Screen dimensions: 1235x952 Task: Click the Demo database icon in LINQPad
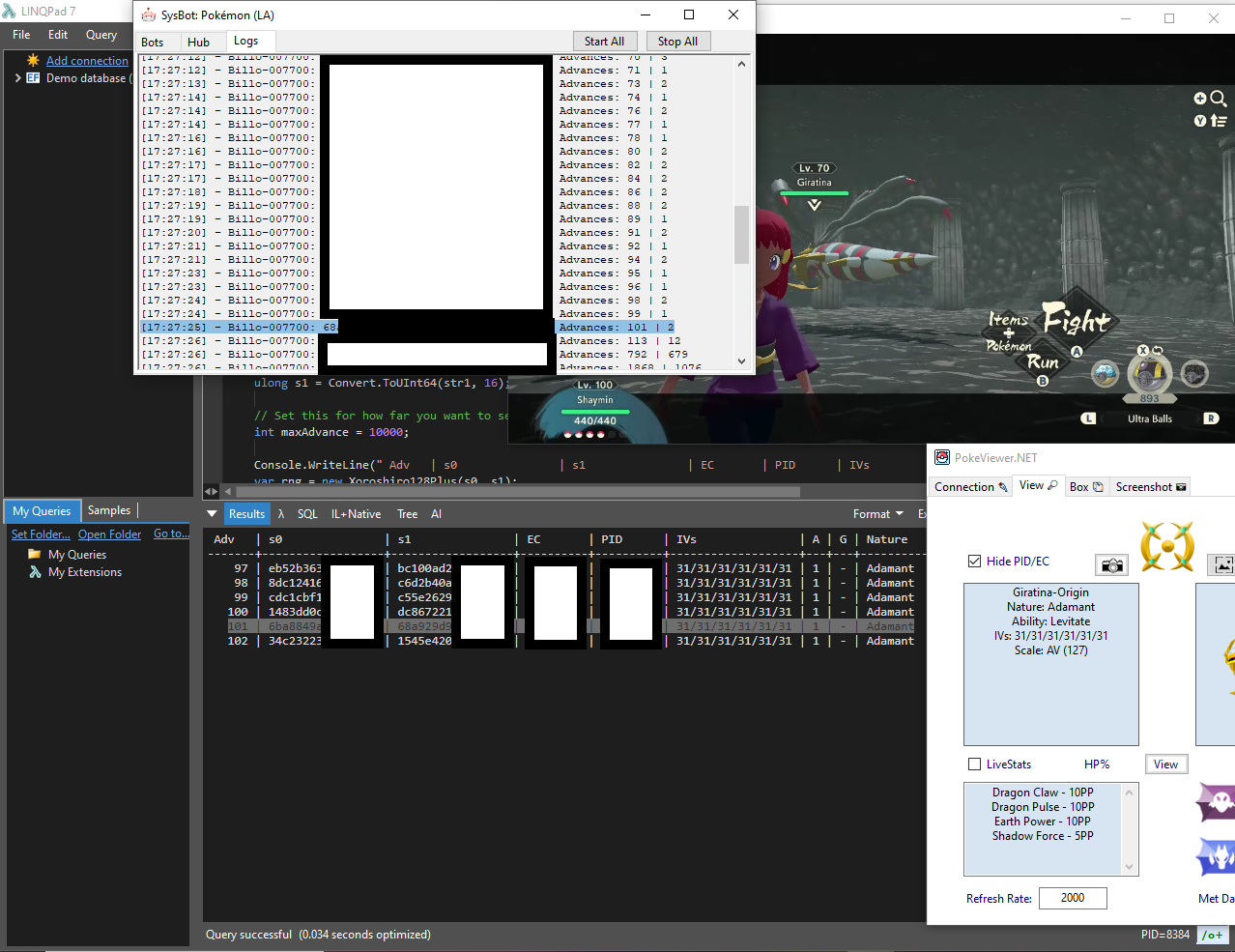pyautogui.click(x=33, y=78)
